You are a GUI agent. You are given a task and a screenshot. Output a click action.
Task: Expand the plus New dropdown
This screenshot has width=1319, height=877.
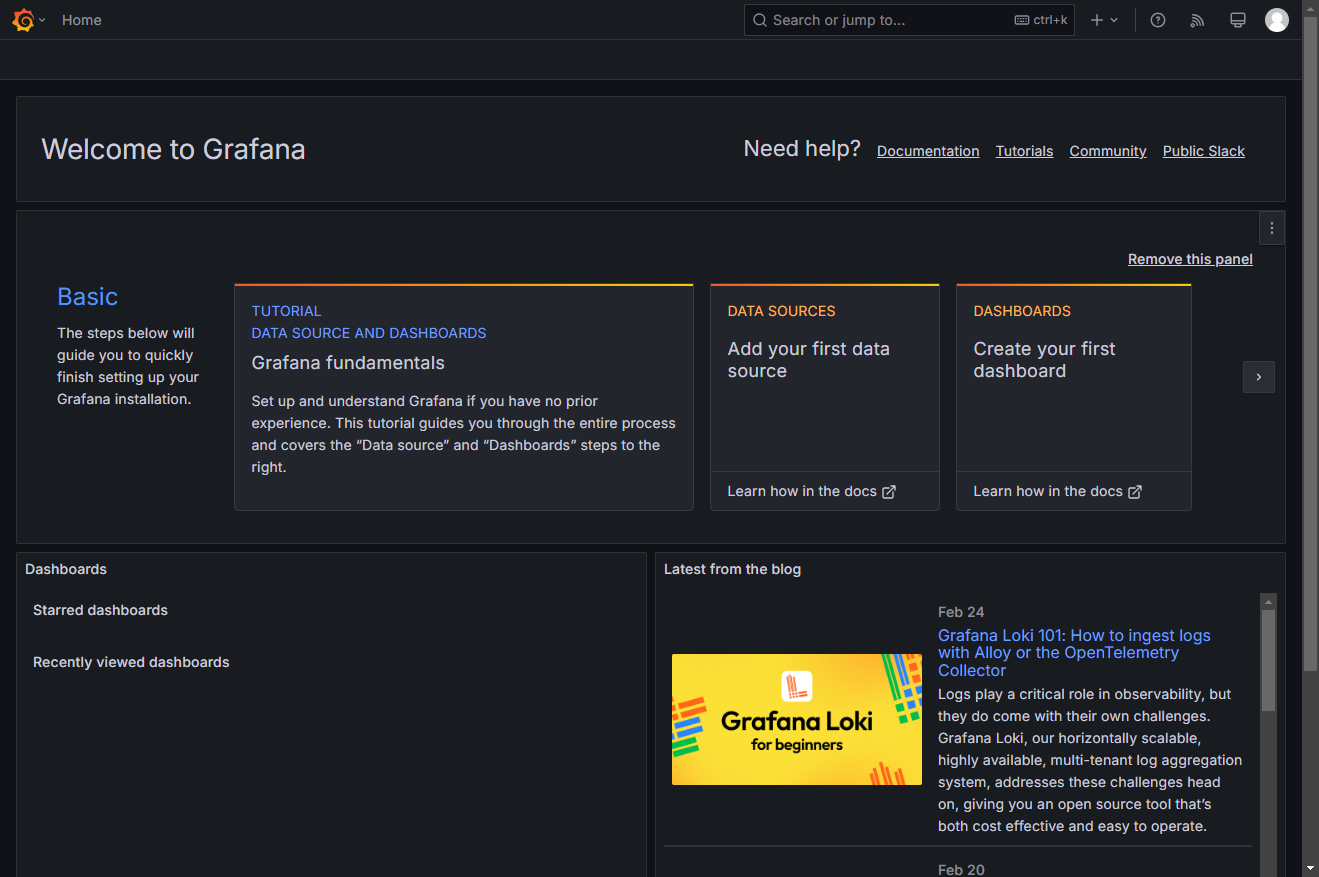tap(1104, 20)
